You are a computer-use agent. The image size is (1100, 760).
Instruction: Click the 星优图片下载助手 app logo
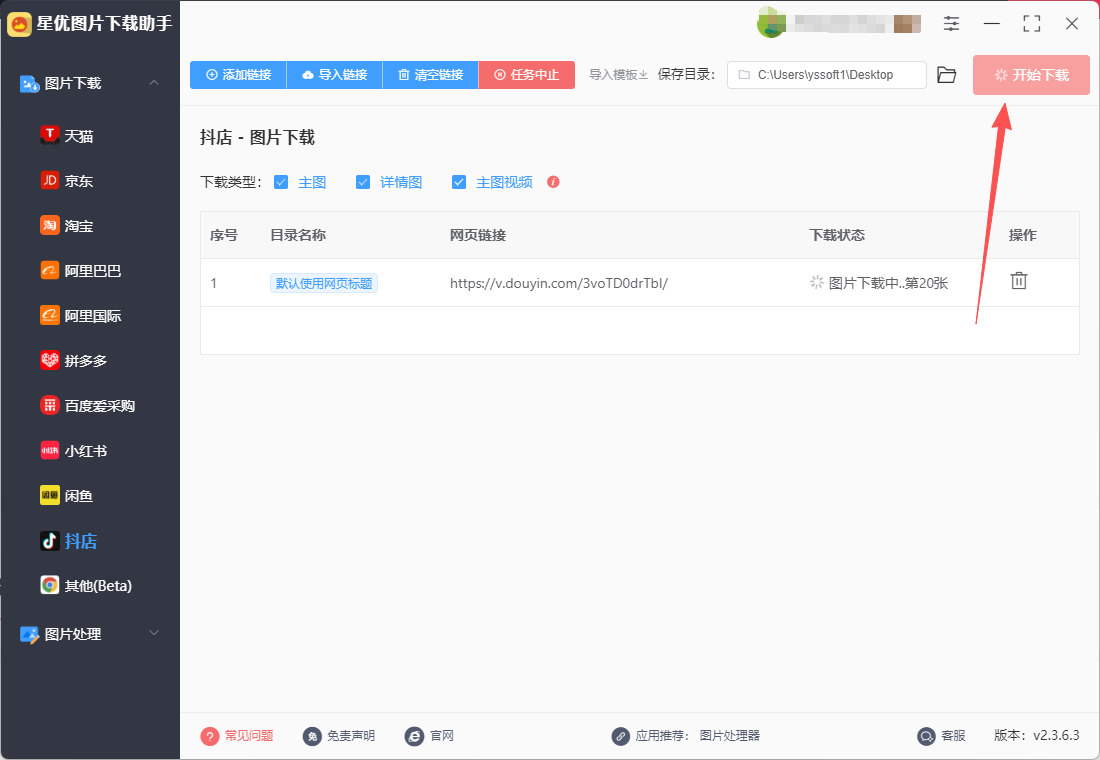19,24
